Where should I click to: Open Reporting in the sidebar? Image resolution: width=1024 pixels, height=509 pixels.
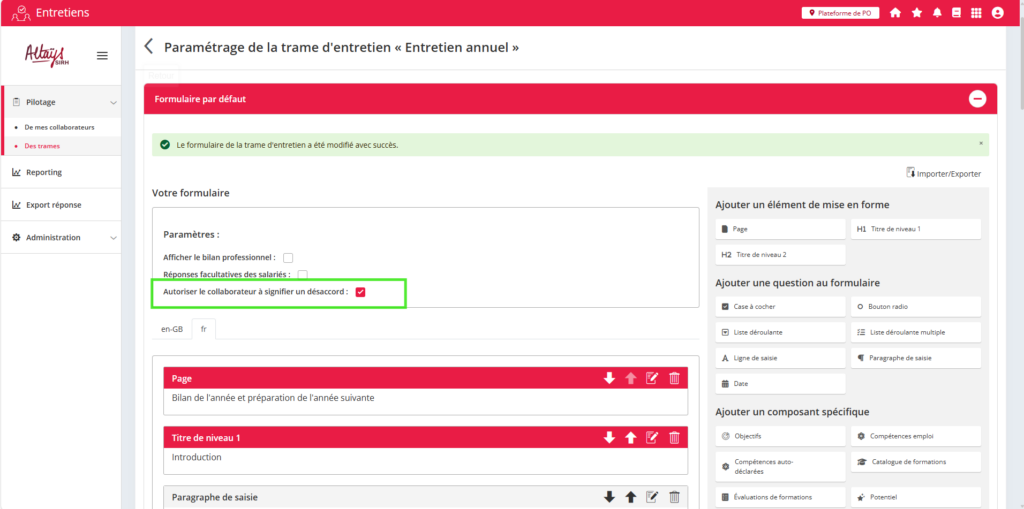click(x=43, y=172)
